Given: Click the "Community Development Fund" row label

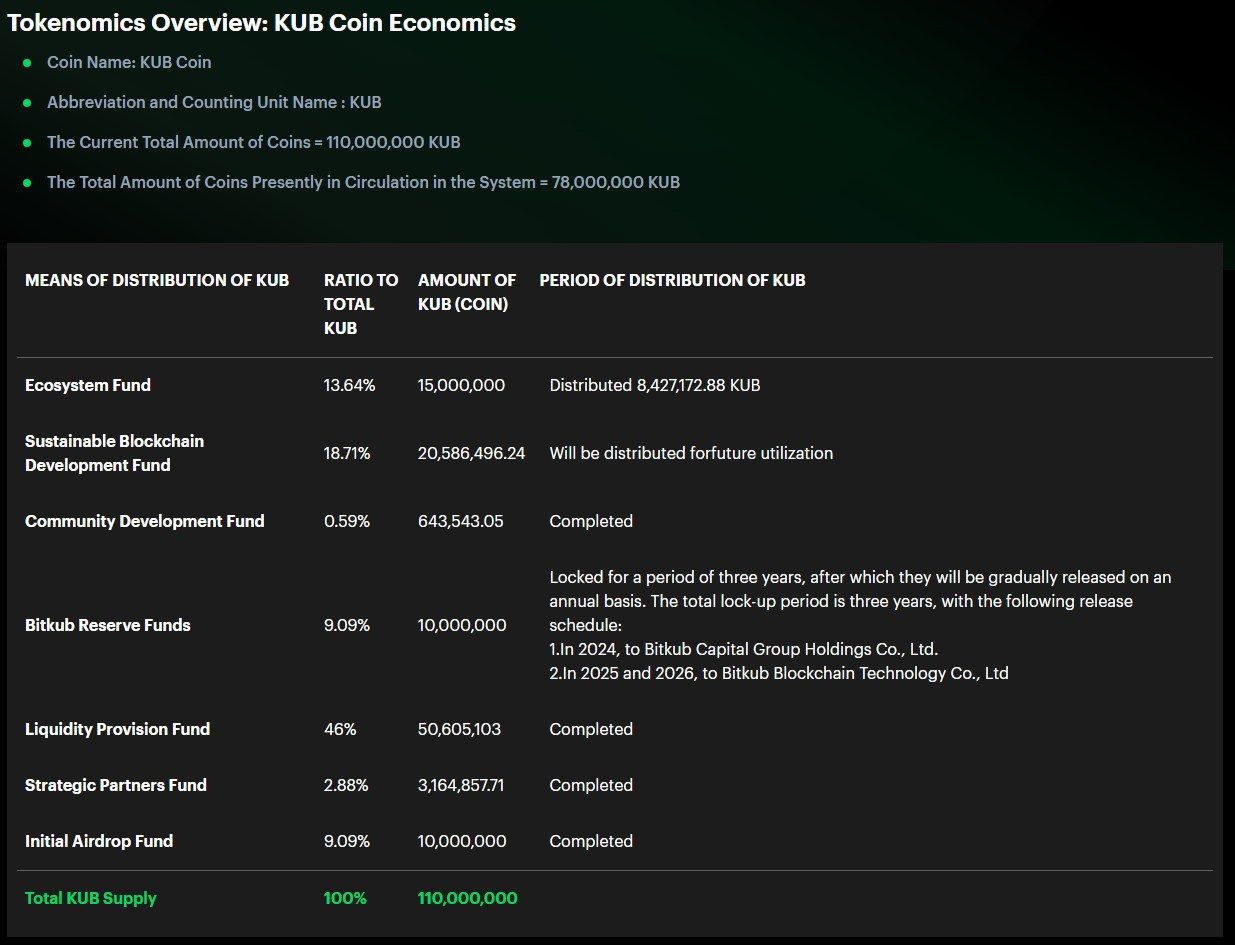Looking at the screenshot, I should click(x=145, y=521).
